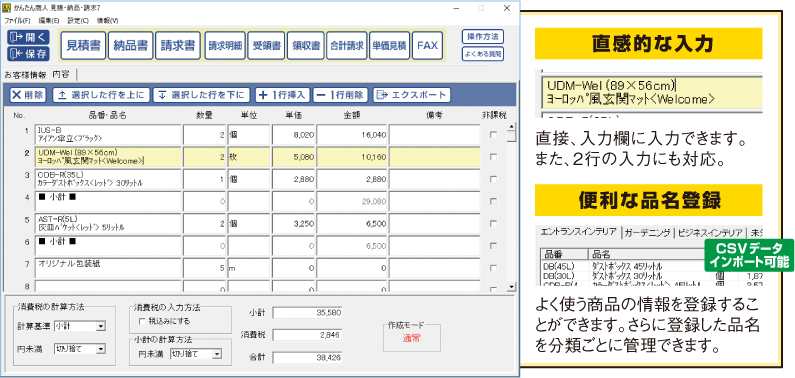This screenshot has width=795, height=378.
Task: Move selected row up (選択した行を上に)
Action: [x=101, y=95]
